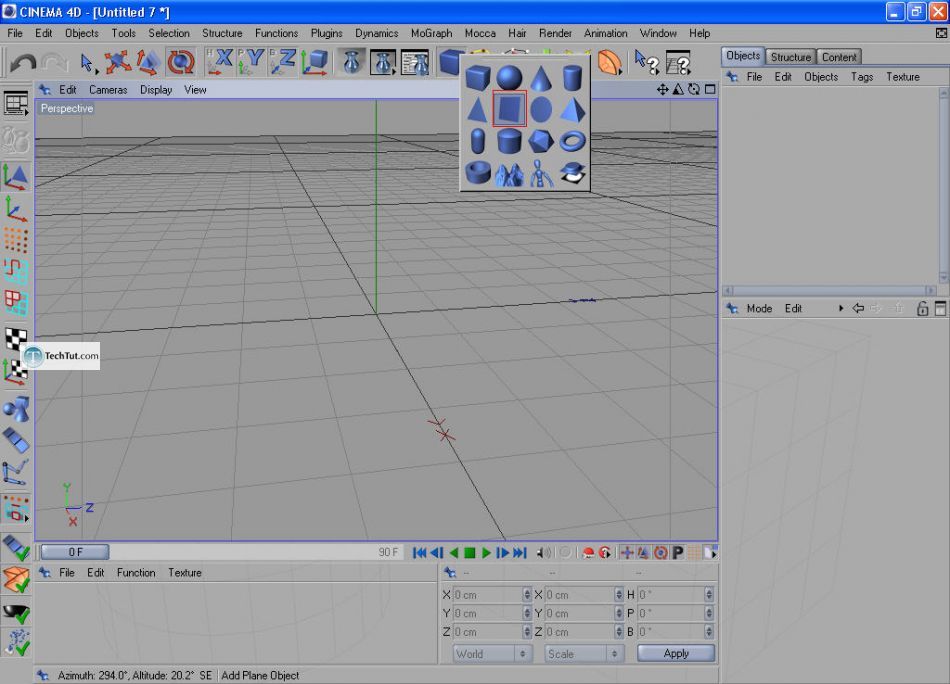Click the stepper arrows for rotation B
950x684 pixels.
(x=709, y=632)
